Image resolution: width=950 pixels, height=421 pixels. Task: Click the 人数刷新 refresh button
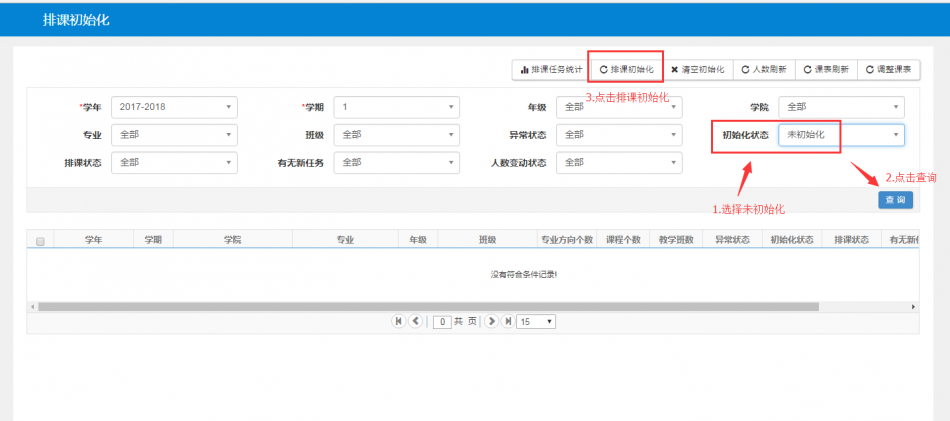[763, 70]
